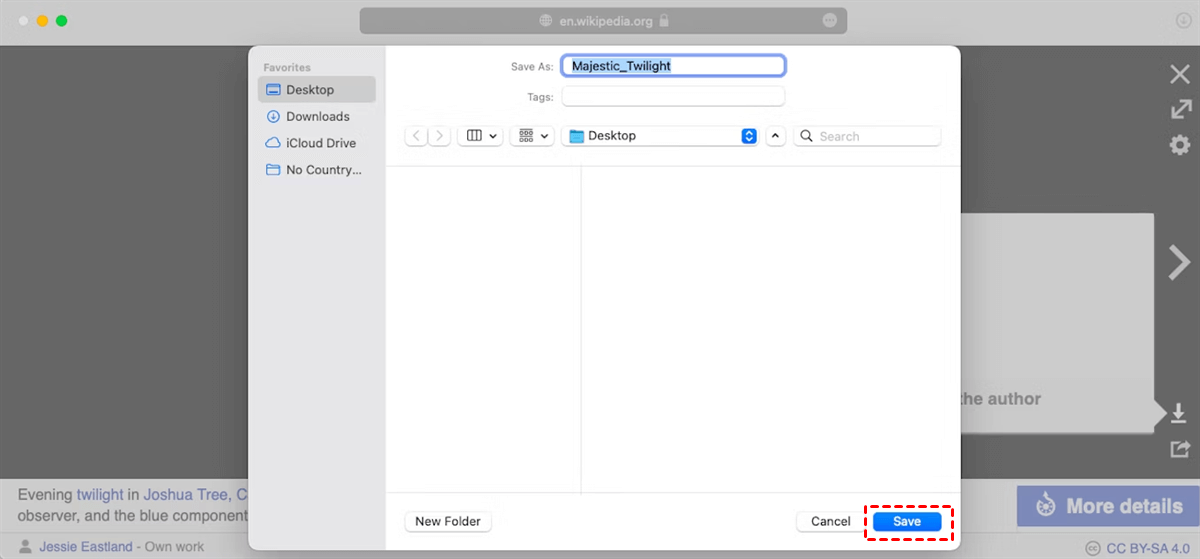Close the Wikipedia media viewer
The width and height of the screenshot is (1200, 559).
pyautogui.click(x=1179, y=74)
